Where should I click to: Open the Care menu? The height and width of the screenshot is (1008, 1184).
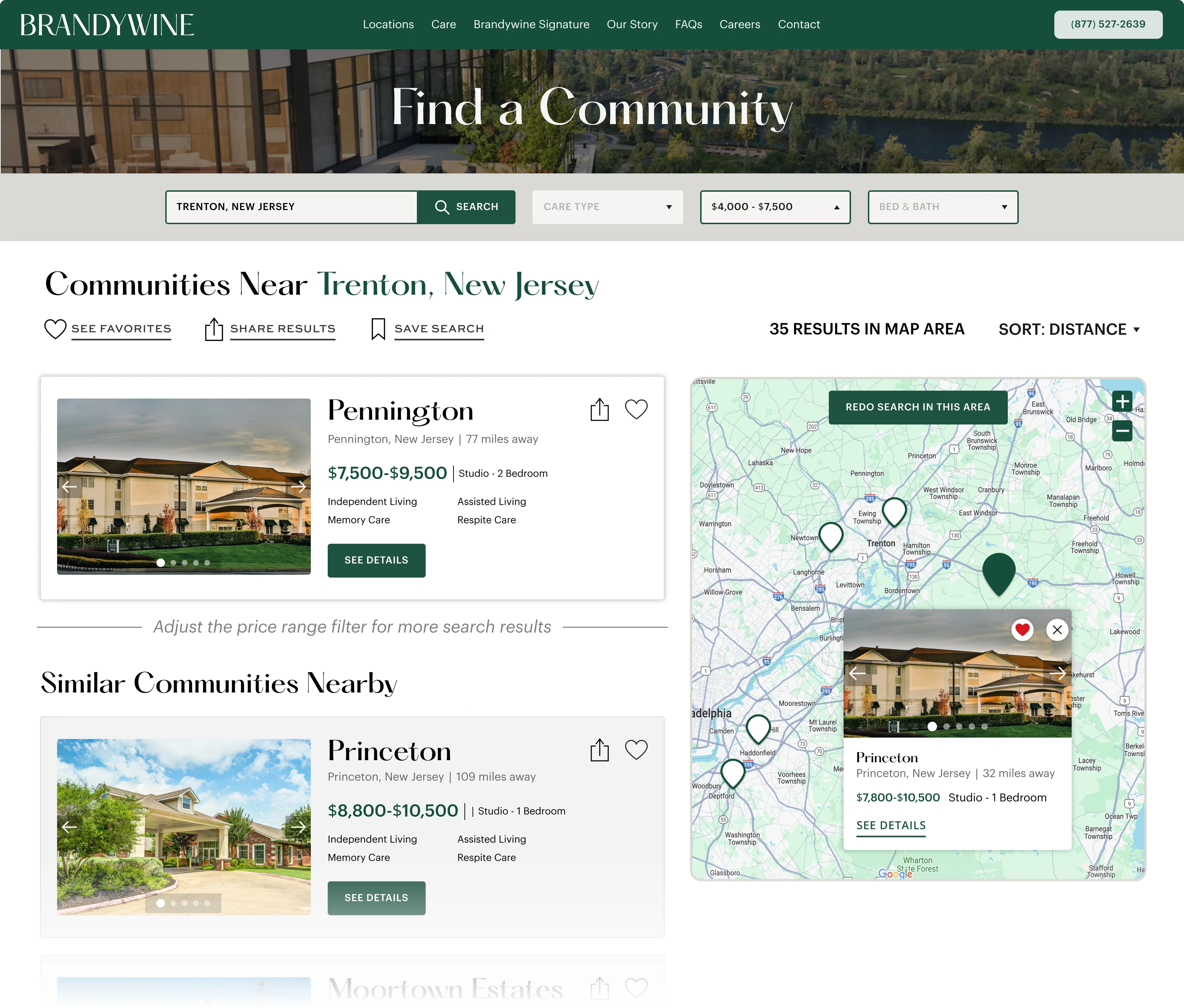pyautogui.click(x=443, y=25)
